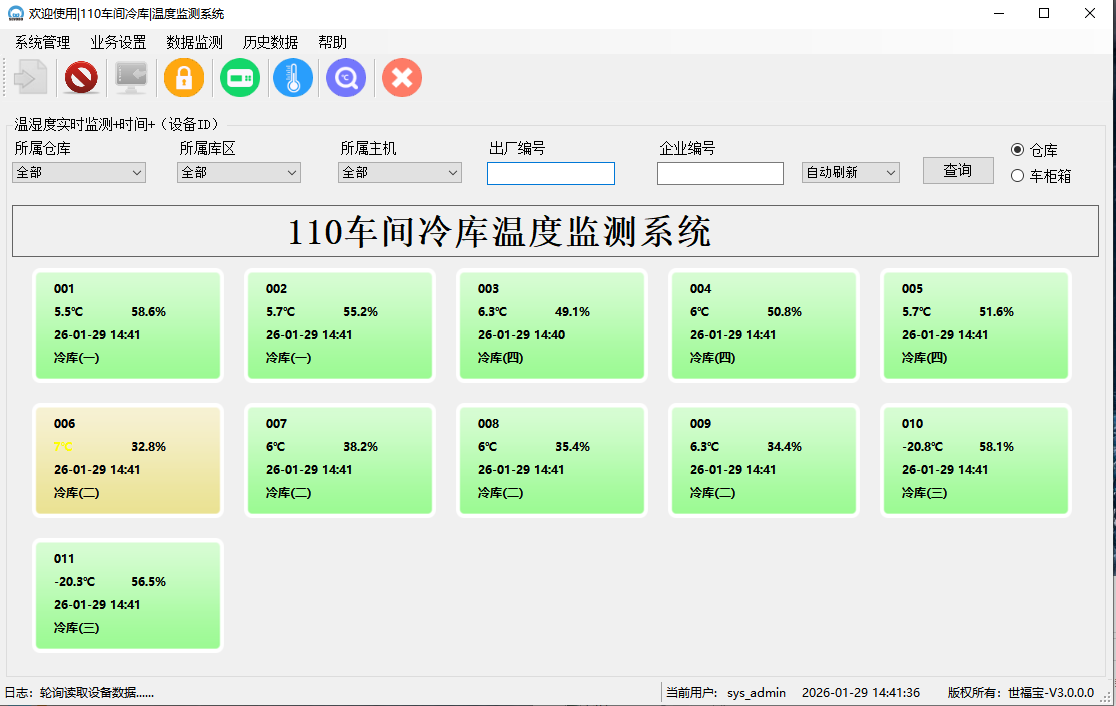The height and width of the screenshot is (706, 1116).
Task: Click the orange padlock toolbar icon
Action: (184, 78)
